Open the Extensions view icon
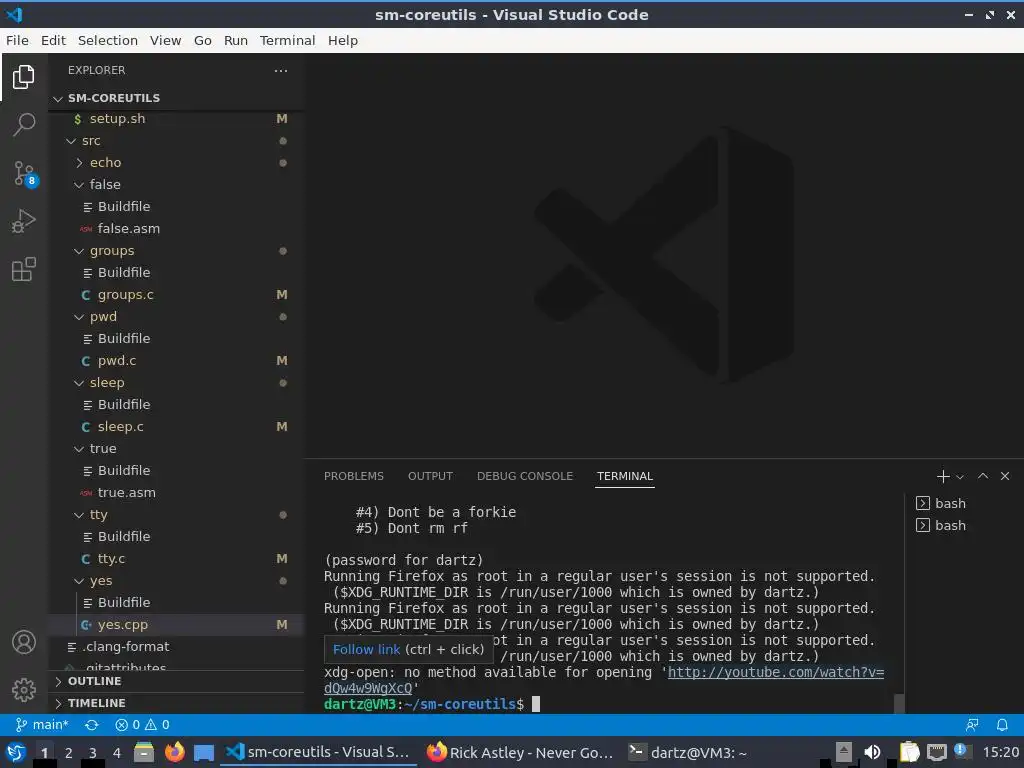 [x=24, y=269]
